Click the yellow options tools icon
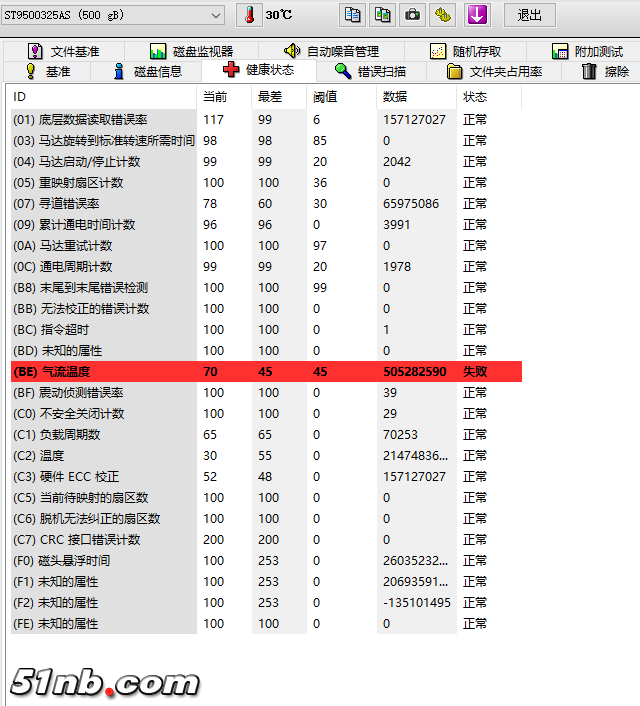This screenshot has width=640, height=706. click(x=443, y=15)
